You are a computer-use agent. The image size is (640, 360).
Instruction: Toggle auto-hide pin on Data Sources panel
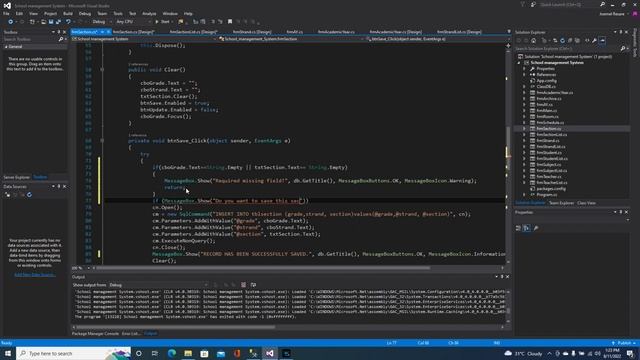pyautogui.click(x=58, y=187)
